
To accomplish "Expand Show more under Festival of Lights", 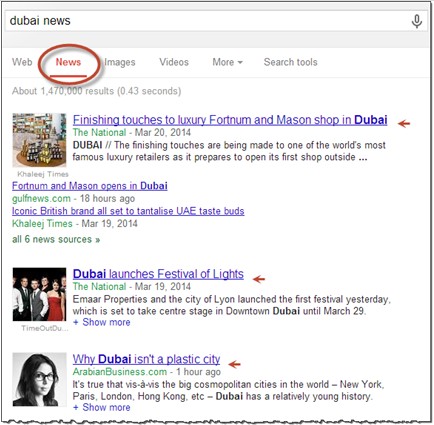I will tap(102, 322).
